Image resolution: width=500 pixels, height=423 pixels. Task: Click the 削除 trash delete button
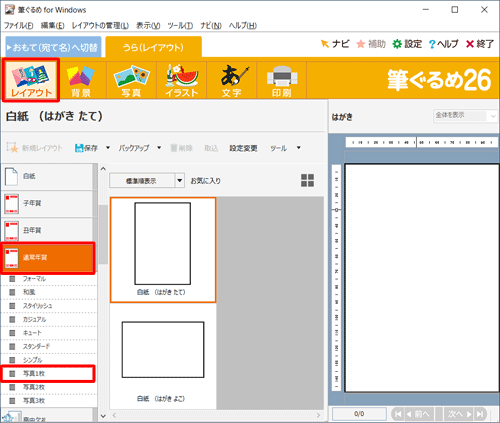182,148
